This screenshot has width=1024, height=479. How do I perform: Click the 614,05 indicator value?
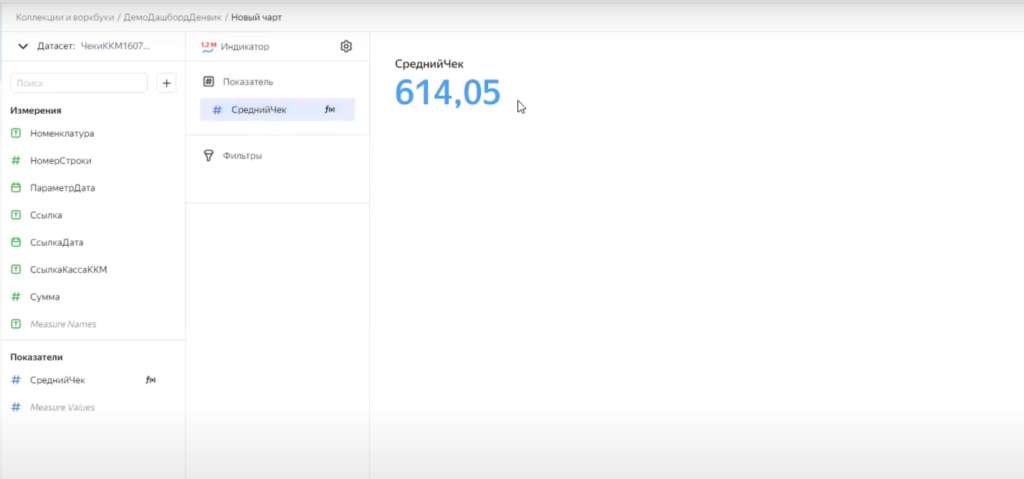point(447,92)
